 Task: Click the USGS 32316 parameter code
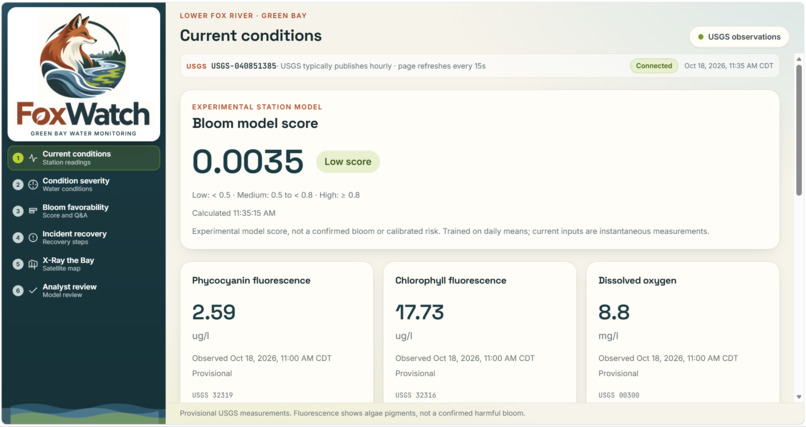tap(415, 395)
